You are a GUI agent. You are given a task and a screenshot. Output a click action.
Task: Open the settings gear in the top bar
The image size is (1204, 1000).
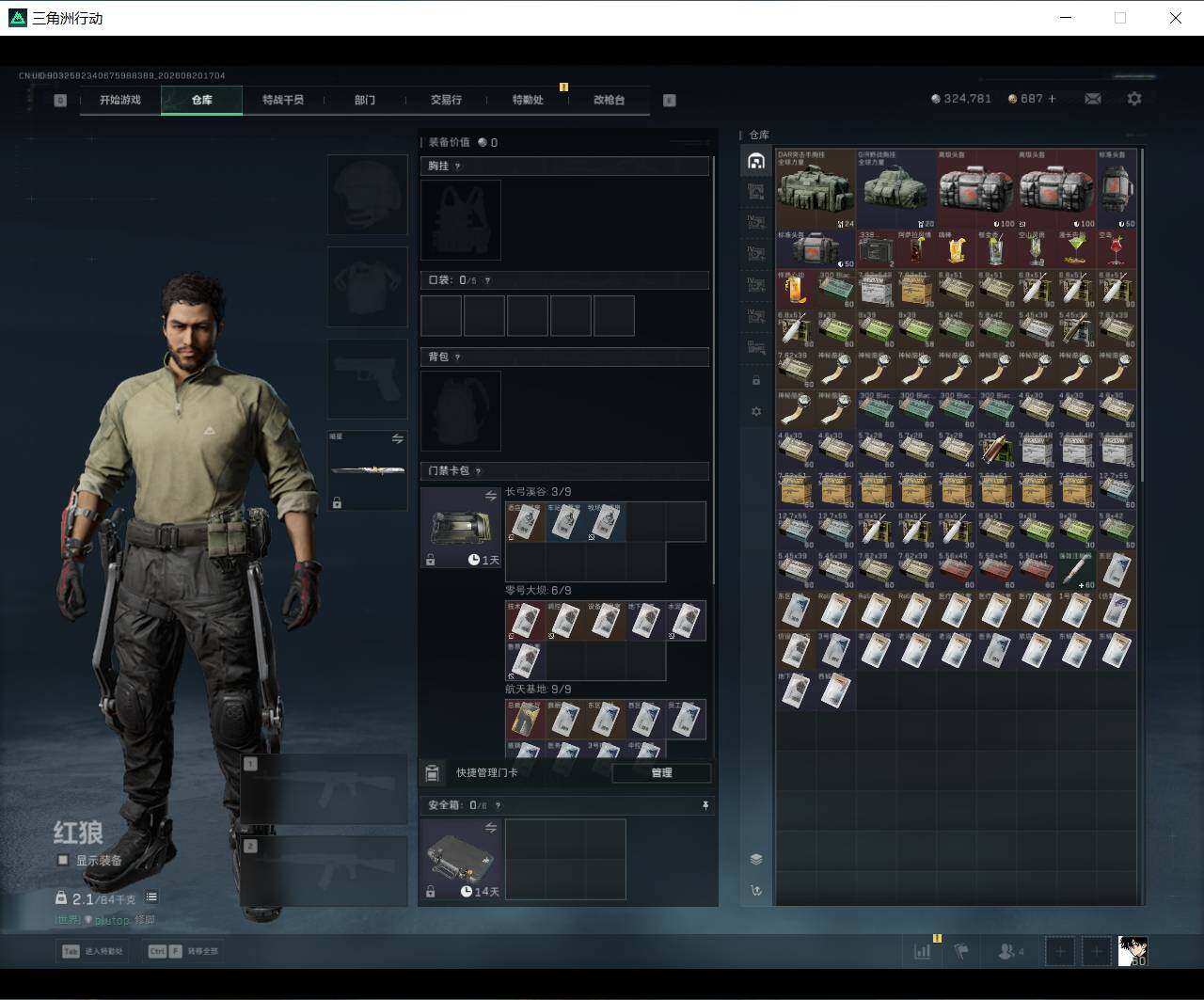[1134, 99]
